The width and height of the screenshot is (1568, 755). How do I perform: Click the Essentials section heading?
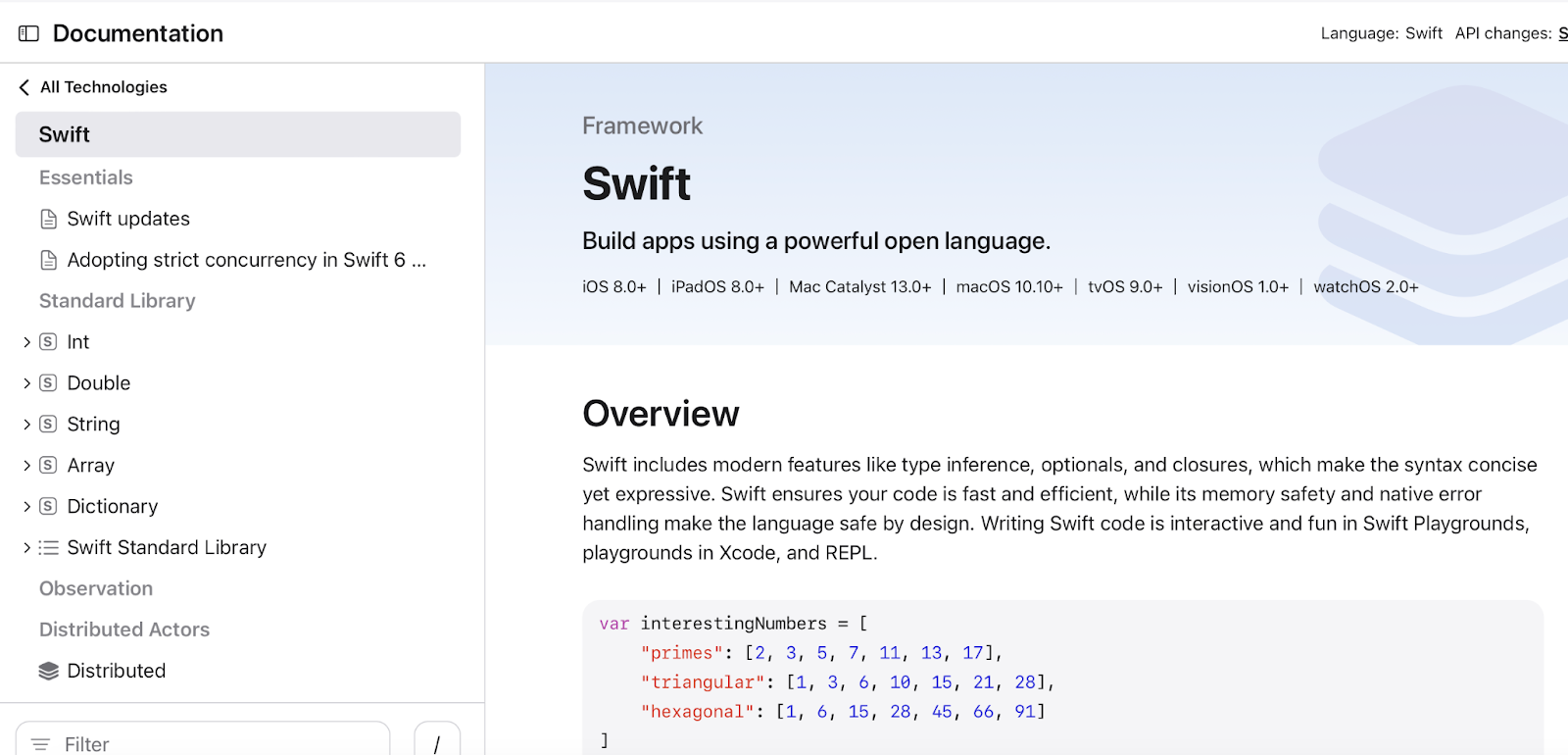[x=86, y=177]
